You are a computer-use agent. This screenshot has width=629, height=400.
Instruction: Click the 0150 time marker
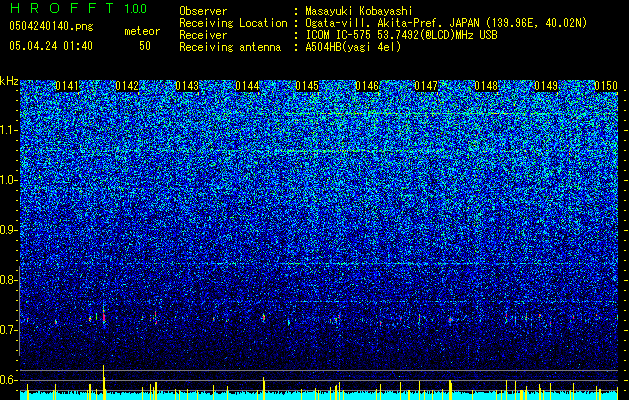point(606,86)
